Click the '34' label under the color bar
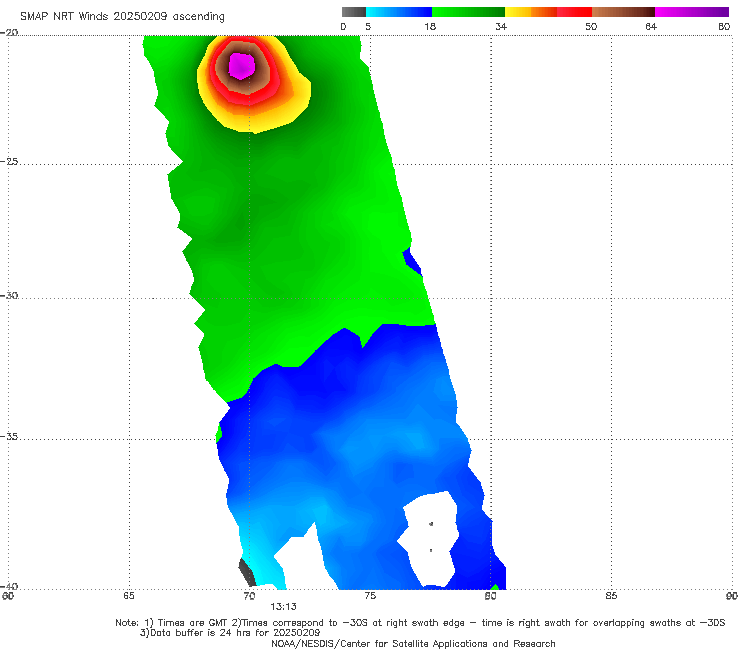Viewport: 740px width, 650px height. coord(501,26)
